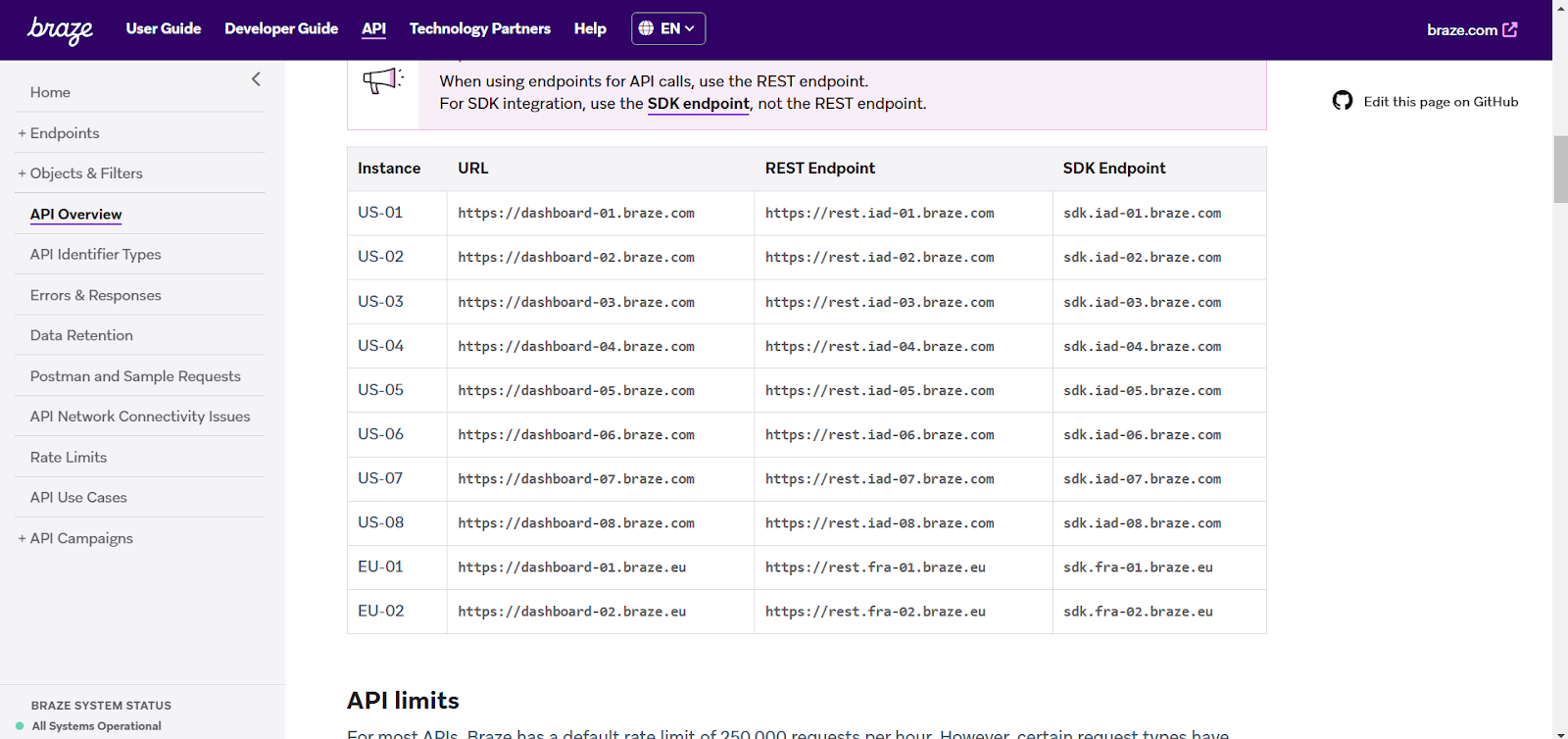The height and width of the screenshot is (739, 1568).
Task: Open API Overview in the sidebar
Action: click(75, 215)
